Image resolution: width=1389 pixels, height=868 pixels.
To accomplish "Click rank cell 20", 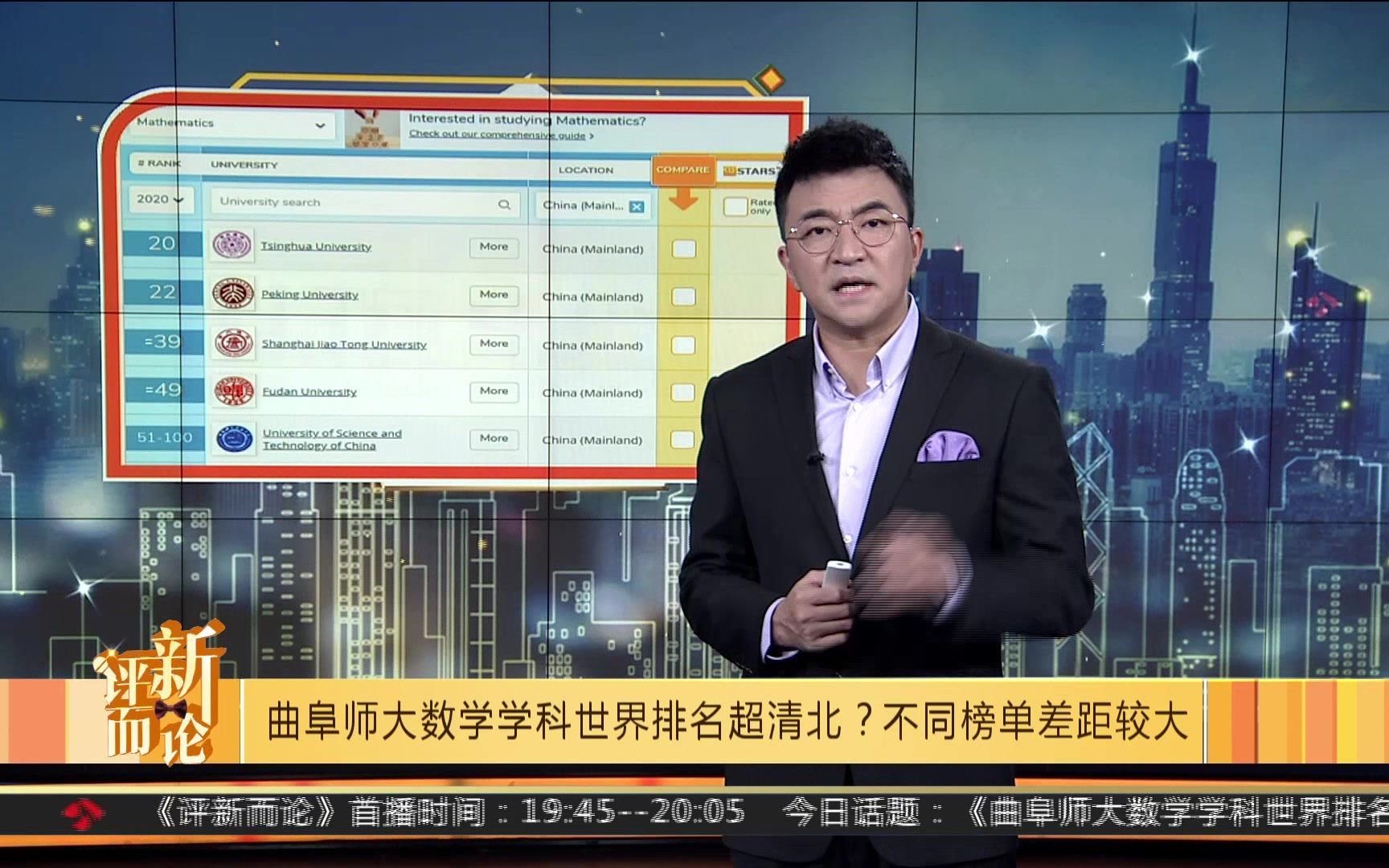I will pyautogui.click(x=162, y=244).
